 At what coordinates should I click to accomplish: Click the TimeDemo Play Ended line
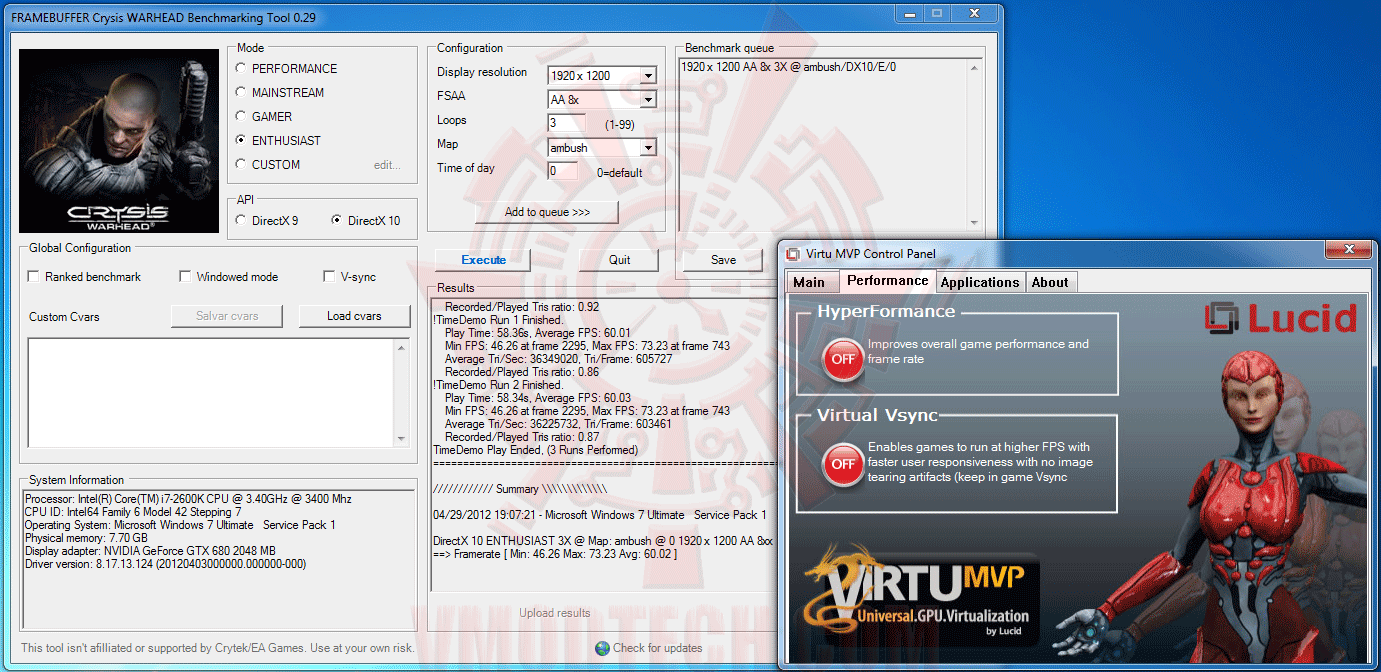(x=535, y=450)
